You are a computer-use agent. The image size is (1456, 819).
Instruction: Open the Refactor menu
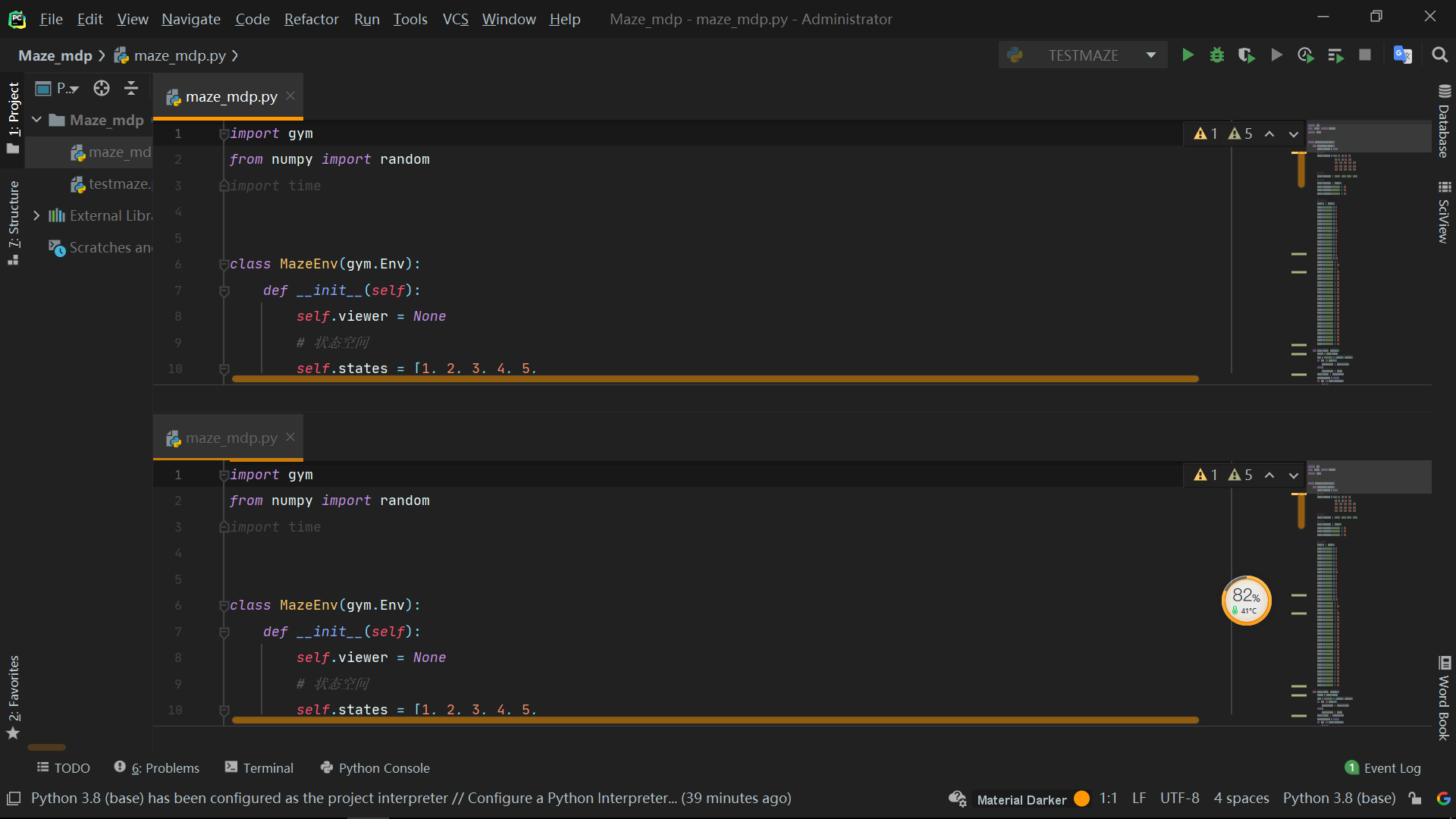(x=311, y=19)
